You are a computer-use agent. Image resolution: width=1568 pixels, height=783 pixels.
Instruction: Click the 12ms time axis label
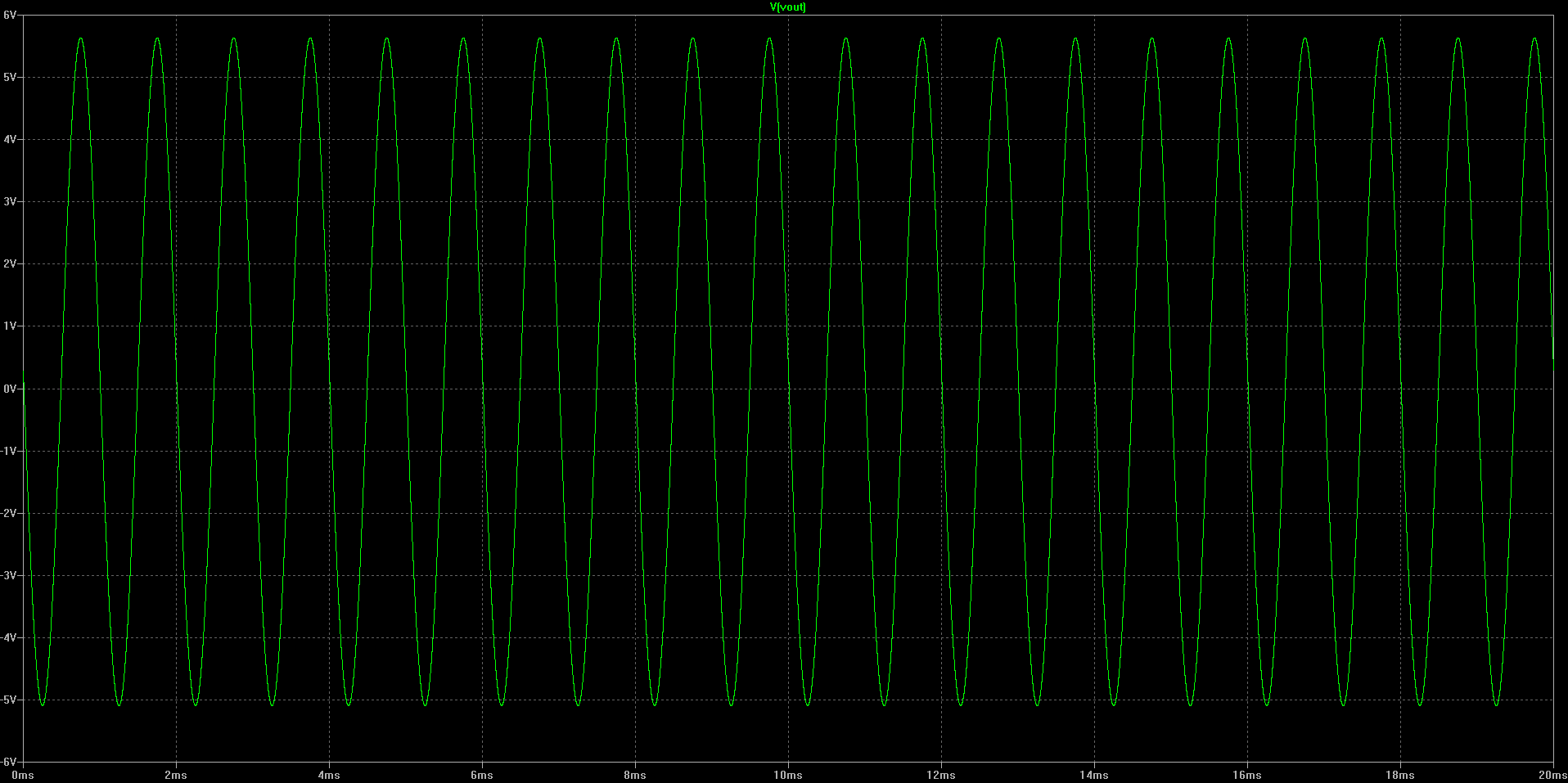click(x=941, y=775)
